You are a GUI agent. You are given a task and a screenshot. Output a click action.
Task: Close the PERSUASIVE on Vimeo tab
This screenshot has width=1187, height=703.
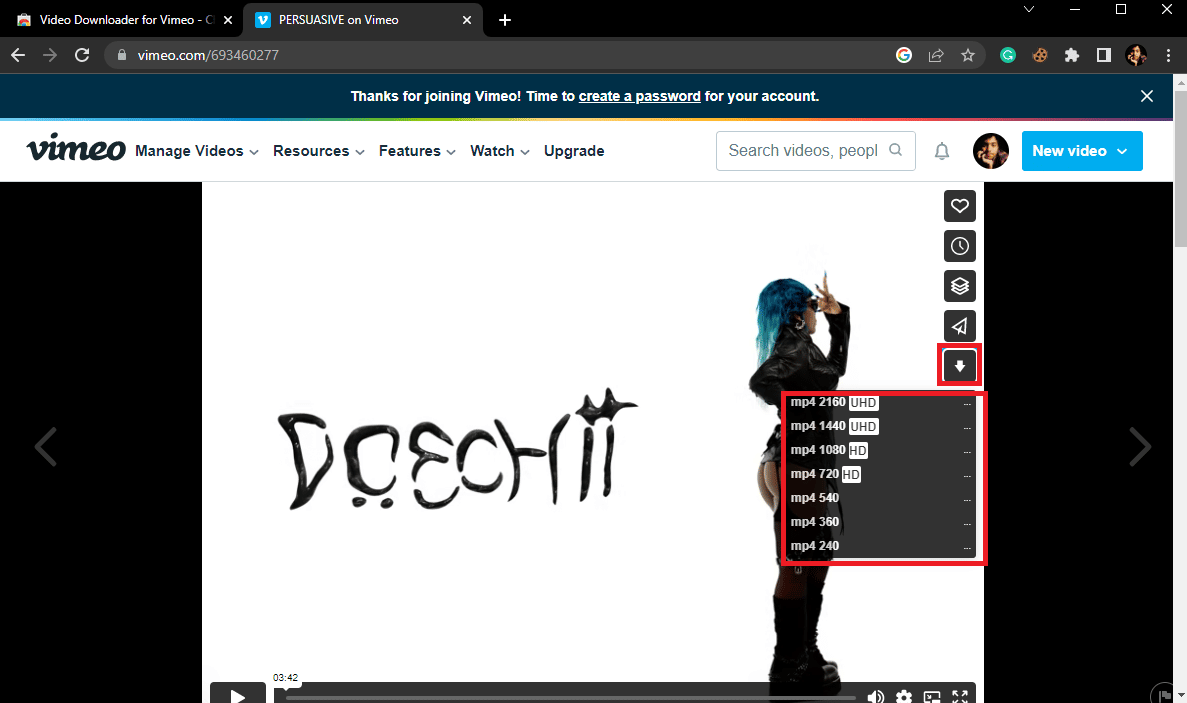click(x=467, y=20)
